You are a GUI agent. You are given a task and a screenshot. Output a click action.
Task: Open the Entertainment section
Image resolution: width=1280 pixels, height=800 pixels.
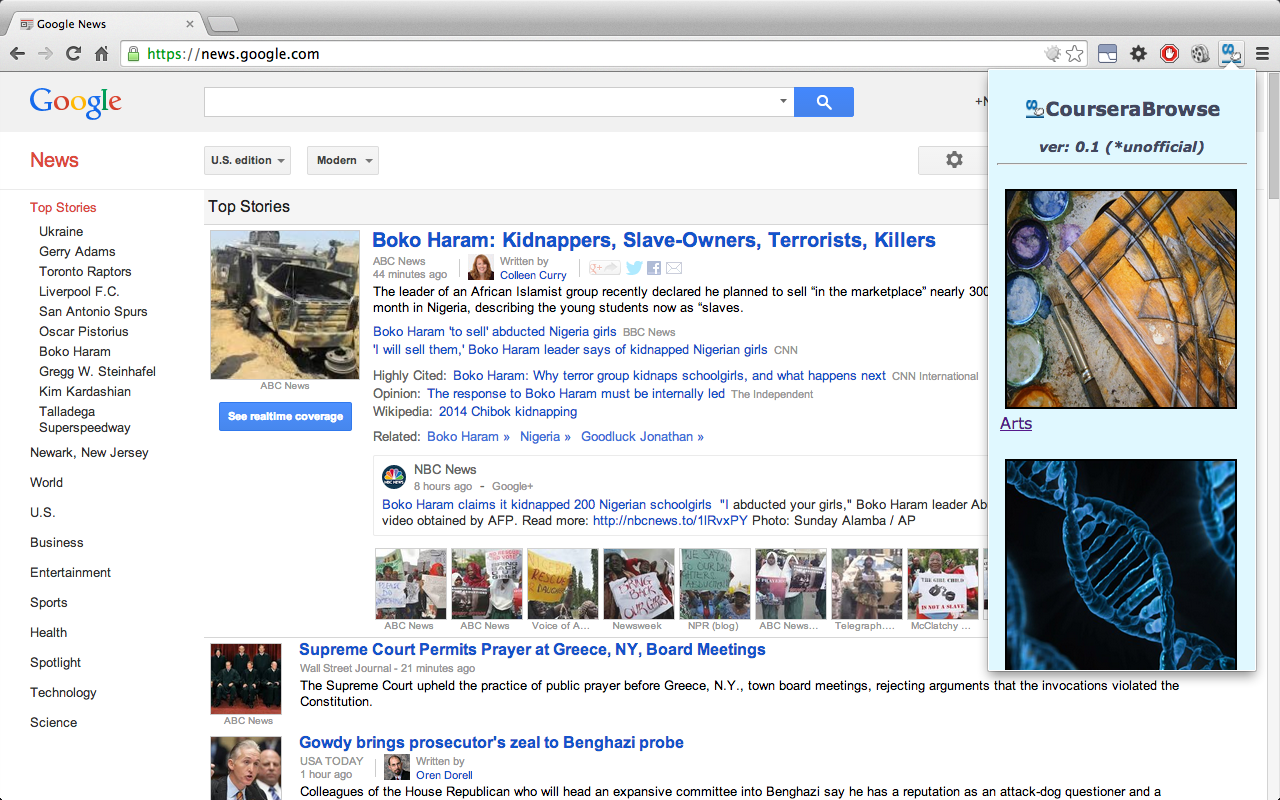pos(70,572)
